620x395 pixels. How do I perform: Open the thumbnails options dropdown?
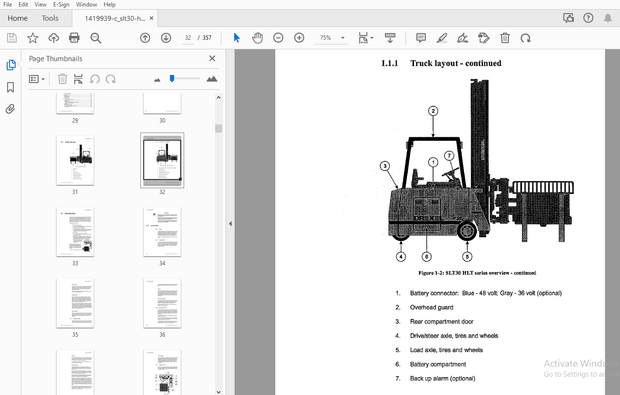click(36, 79)
